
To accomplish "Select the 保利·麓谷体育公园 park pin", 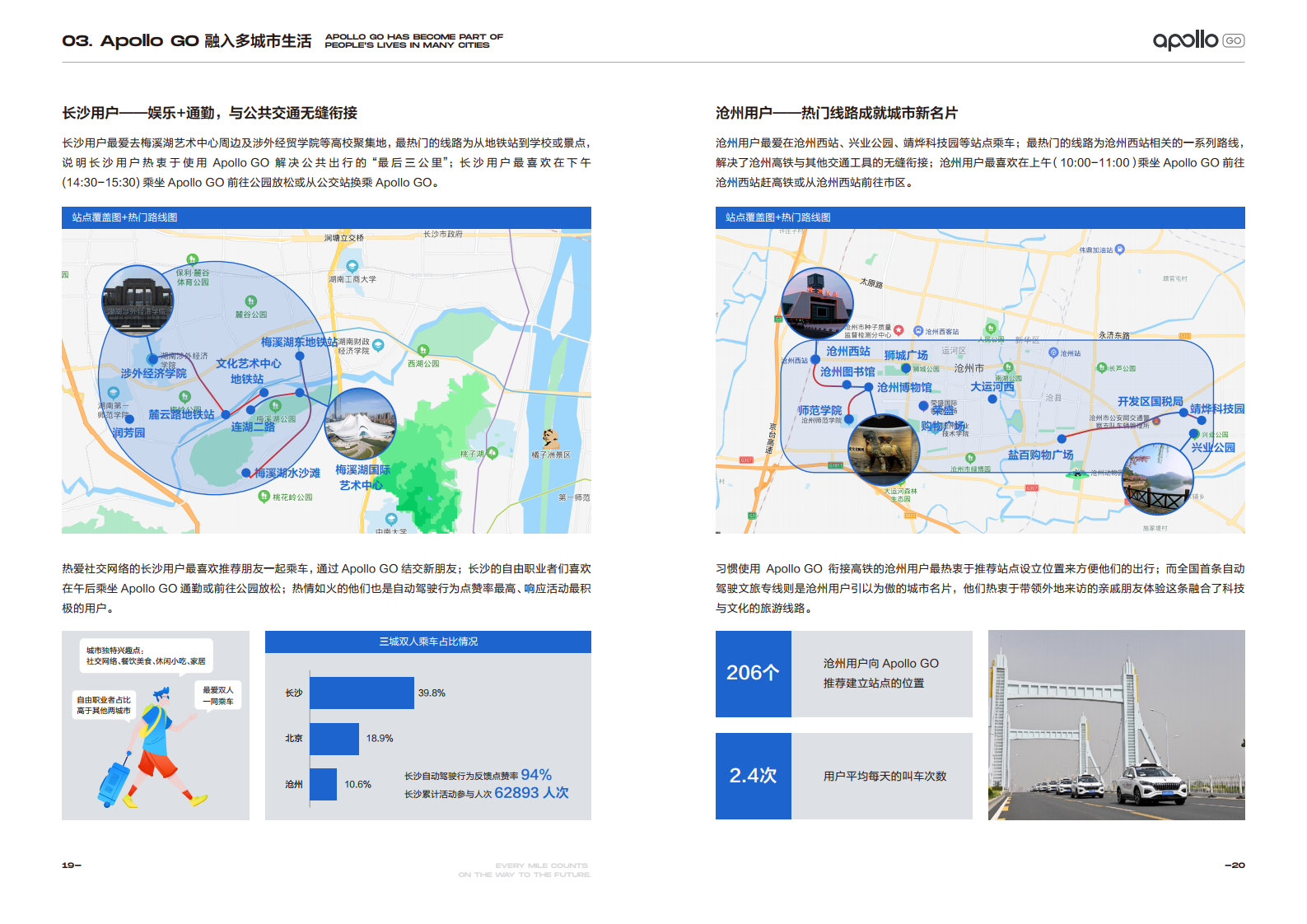I will coord(192,259).
